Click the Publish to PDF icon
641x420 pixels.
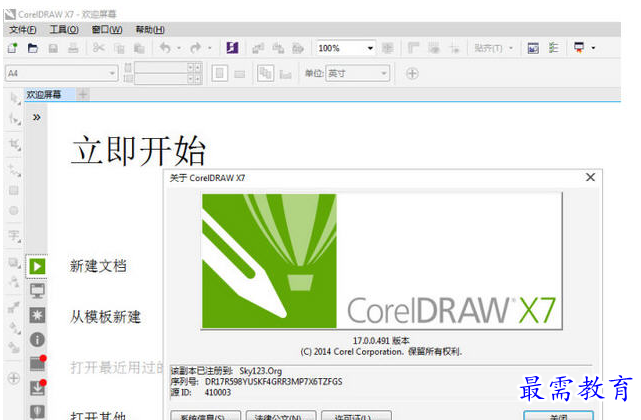(x=298, y=48)
